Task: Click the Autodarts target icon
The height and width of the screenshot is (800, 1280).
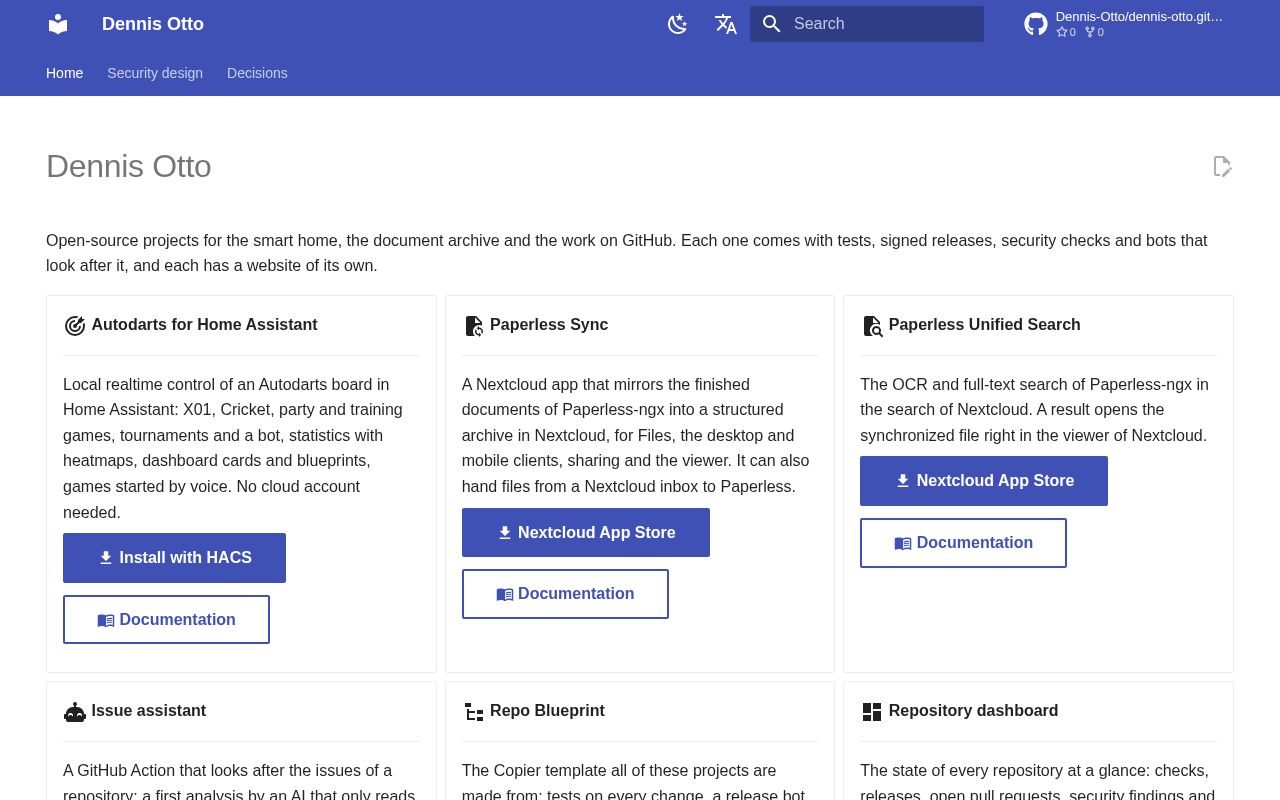Action: (x=75, y=326)
